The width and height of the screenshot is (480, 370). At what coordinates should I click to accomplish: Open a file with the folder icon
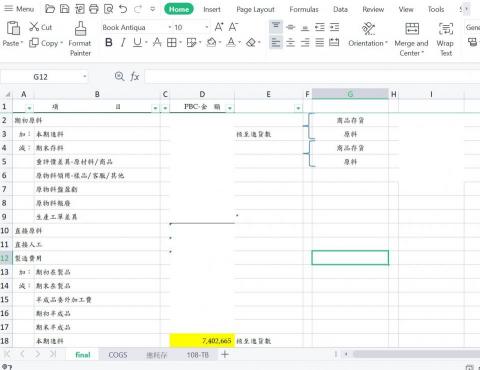tap(50, 9)
